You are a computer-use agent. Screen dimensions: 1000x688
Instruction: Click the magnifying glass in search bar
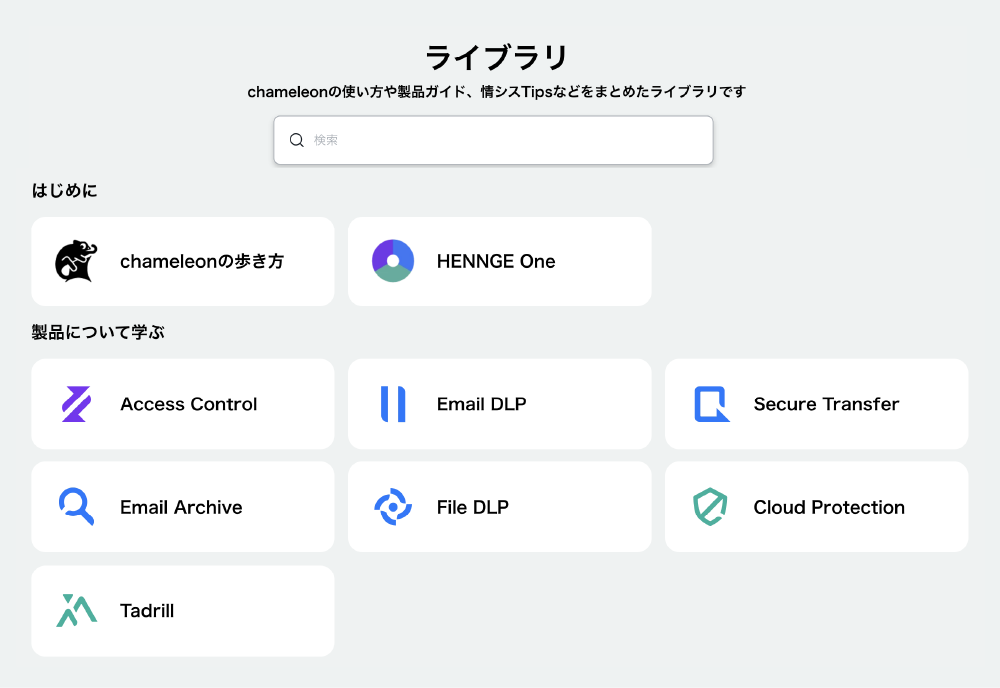click(x=297, y=140)
